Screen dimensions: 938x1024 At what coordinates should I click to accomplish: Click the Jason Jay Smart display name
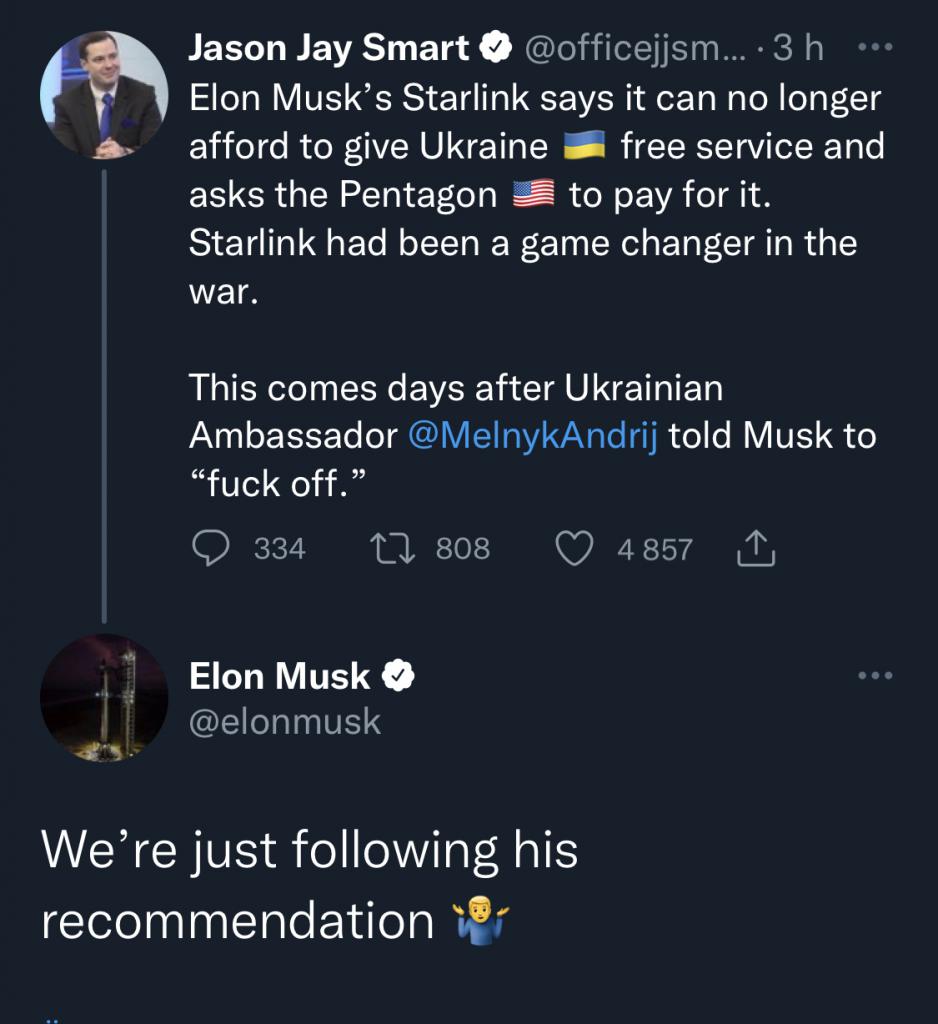point(329,47)
